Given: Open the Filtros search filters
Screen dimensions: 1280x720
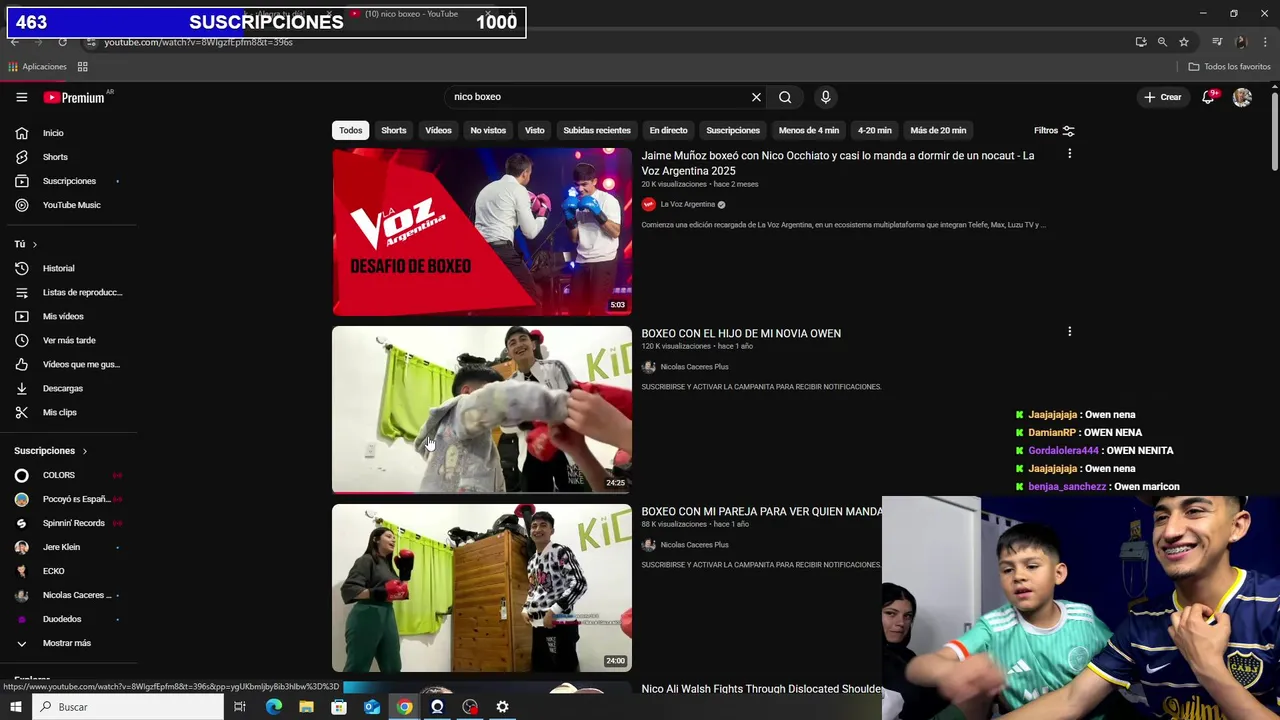Looking at the screenshot, I should 1054,130.
